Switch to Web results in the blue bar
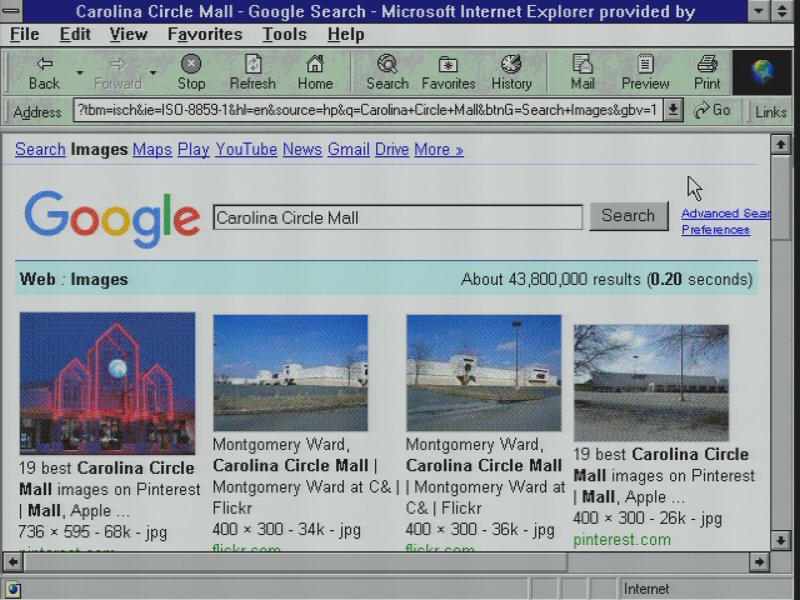Image resolution: width=800 pixels, height=600 pixels. (37, 279)
